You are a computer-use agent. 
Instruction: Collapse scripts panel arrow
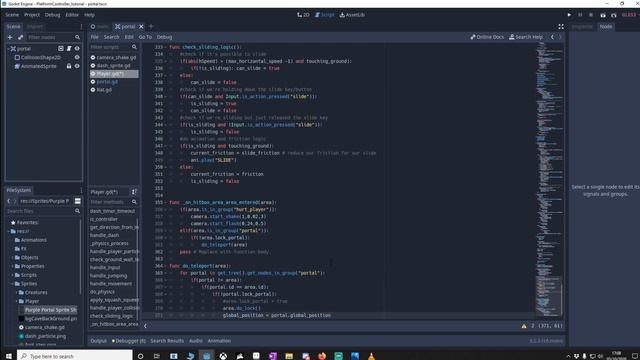(145, 326)
